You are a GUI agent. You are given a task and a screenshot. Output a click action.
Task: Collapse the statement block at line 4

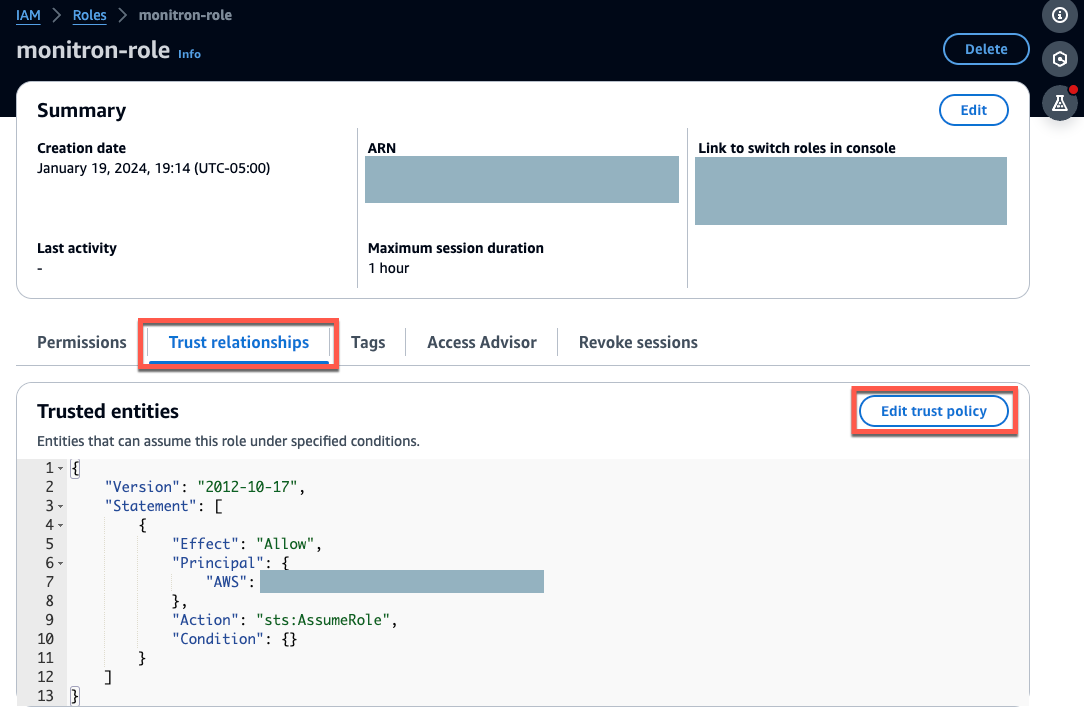tap(58, 524)
